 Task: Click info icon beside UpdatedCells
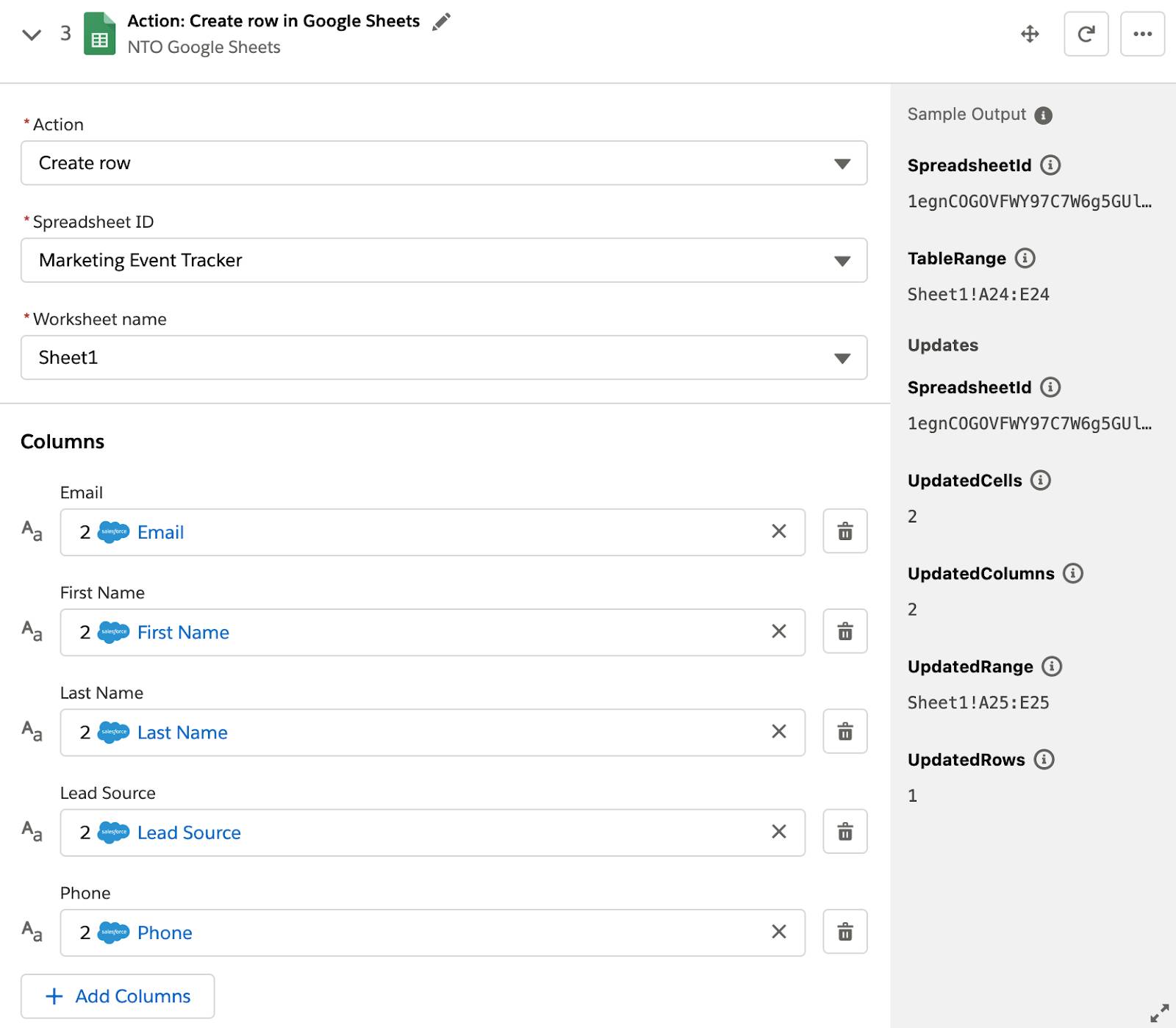(x=1040, y=480)
